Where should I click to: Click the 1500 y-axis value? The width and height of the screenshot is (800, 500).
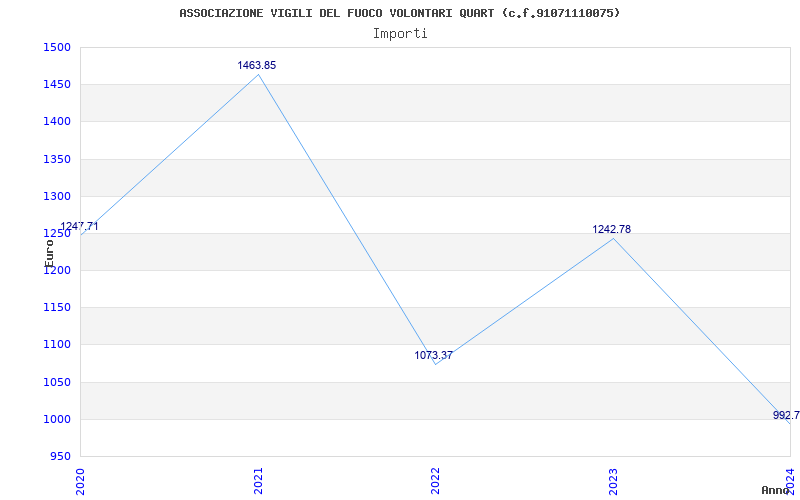tap(56, 47)
